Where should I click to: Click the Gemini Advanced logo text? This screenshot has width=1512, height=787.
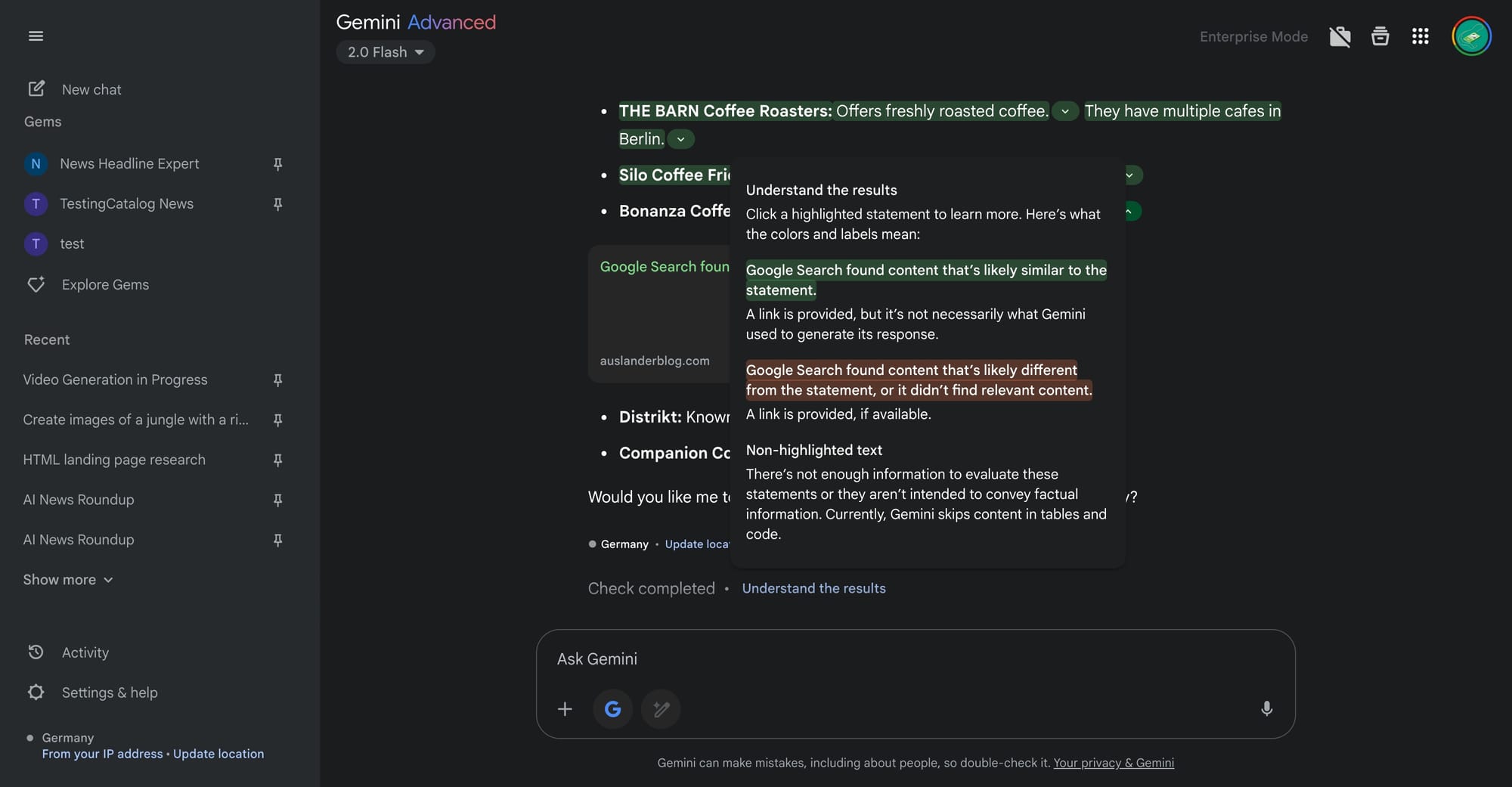click(x=416, y=23)
